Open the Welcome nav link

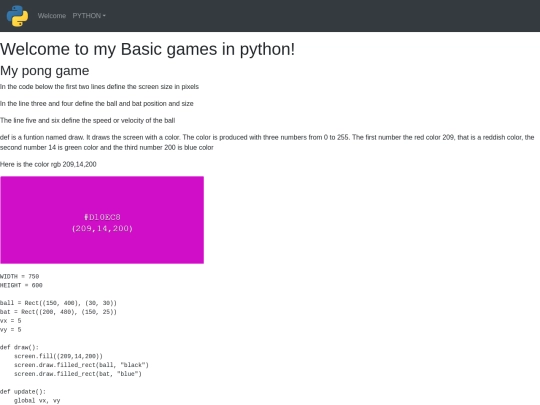tap(52, 16)
